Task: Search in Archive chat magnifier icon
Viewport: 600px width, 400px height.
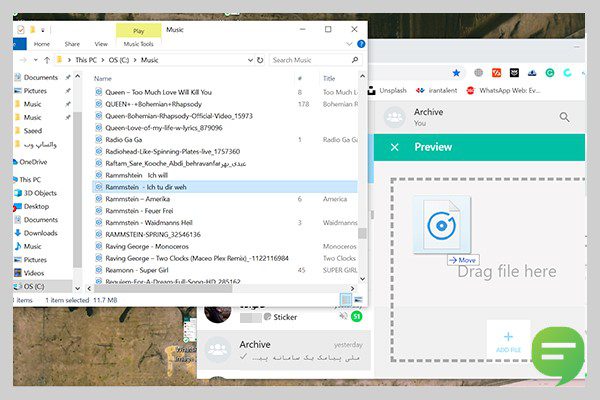Action: click(x=564, y=117)
